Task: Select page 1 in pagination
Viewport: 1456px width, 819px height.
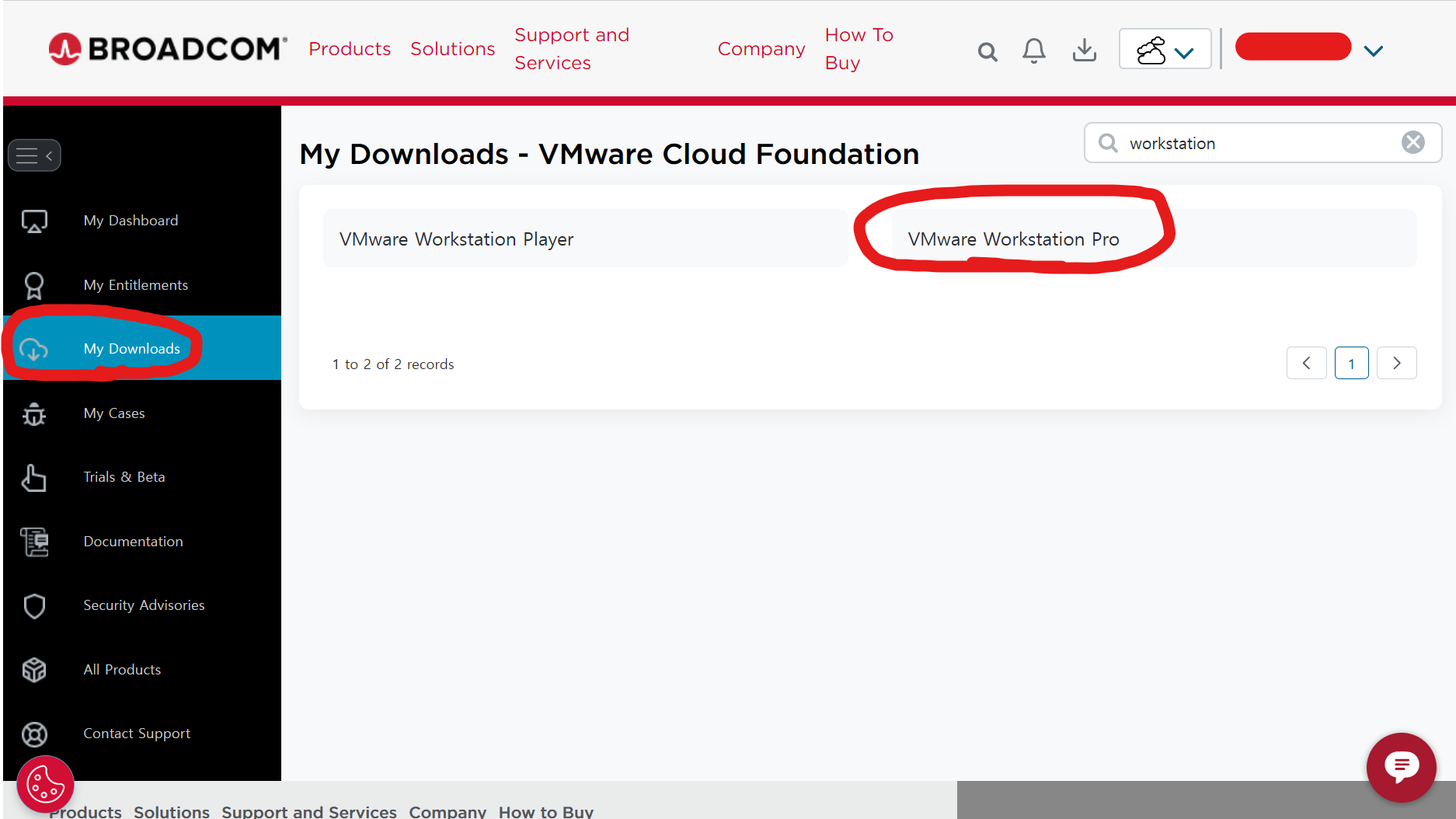Action: pyautogui.click(x=1351, y=363)
